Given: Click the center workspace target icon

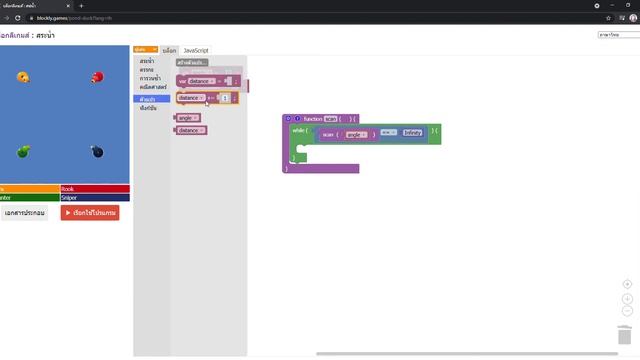Looking at the screenshot, I should (627, 284).
